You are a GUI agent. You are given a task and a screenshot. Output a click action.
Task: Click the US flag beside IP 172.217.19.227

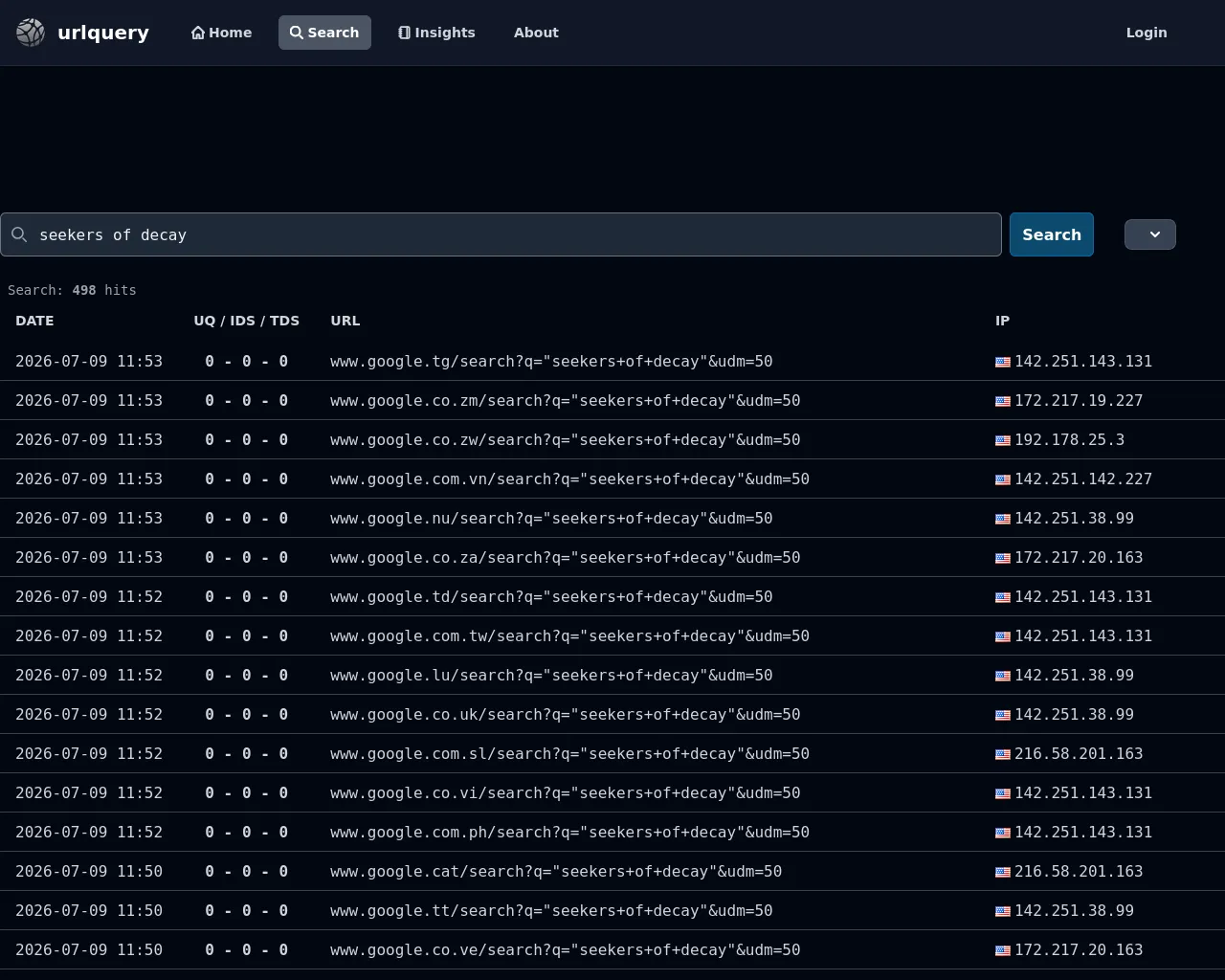(x=1003, y=401)
